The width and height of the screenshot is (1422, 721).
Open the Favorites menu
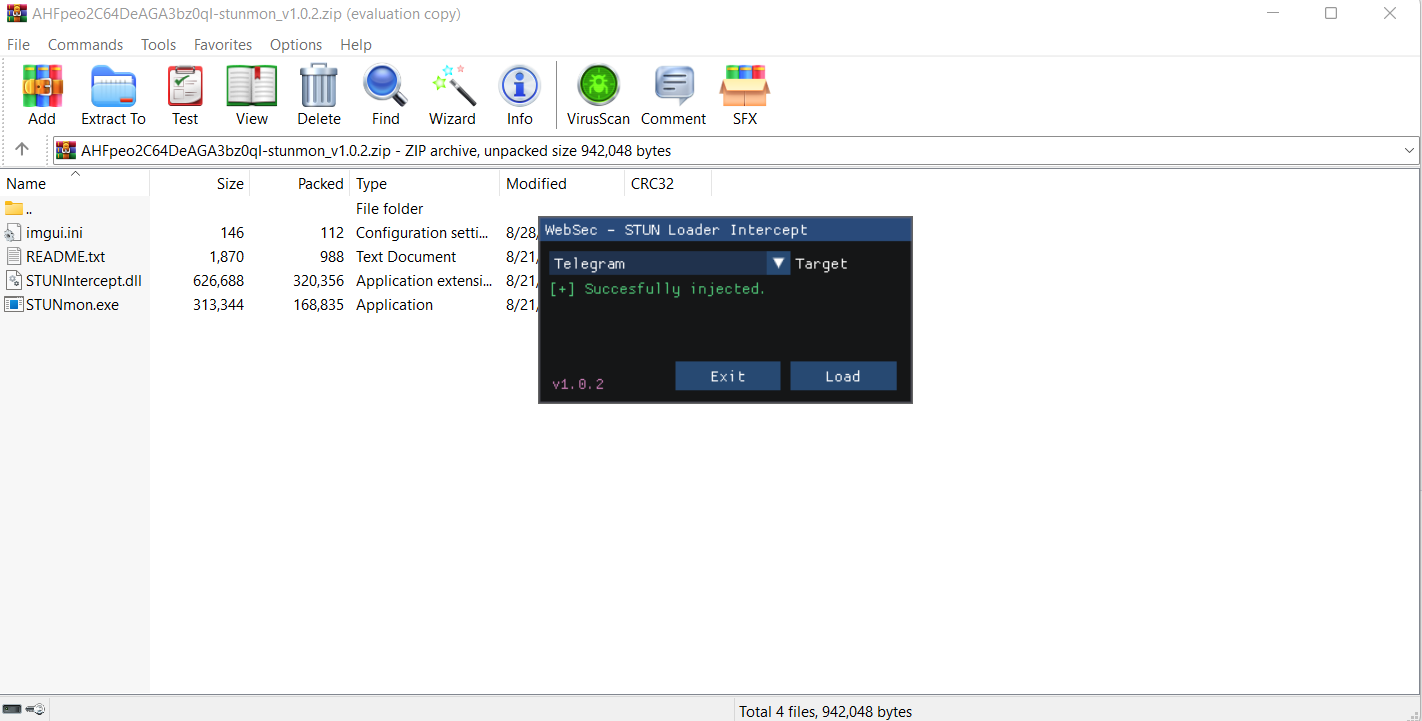pos(223,45)
